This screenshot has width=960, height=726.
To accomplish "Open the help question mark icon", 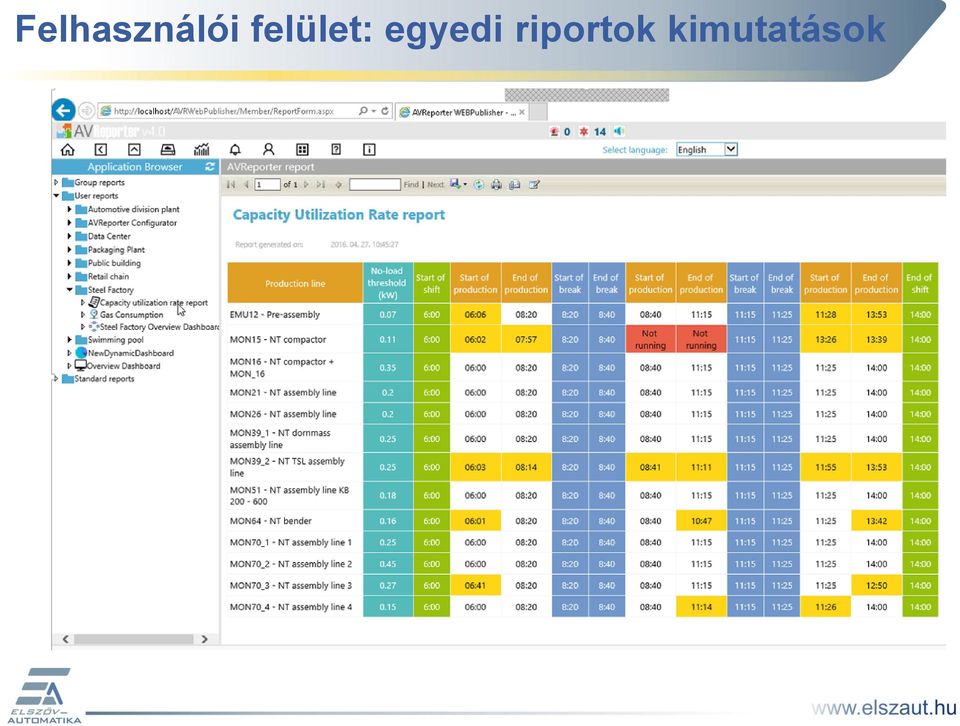I will 336,149.
